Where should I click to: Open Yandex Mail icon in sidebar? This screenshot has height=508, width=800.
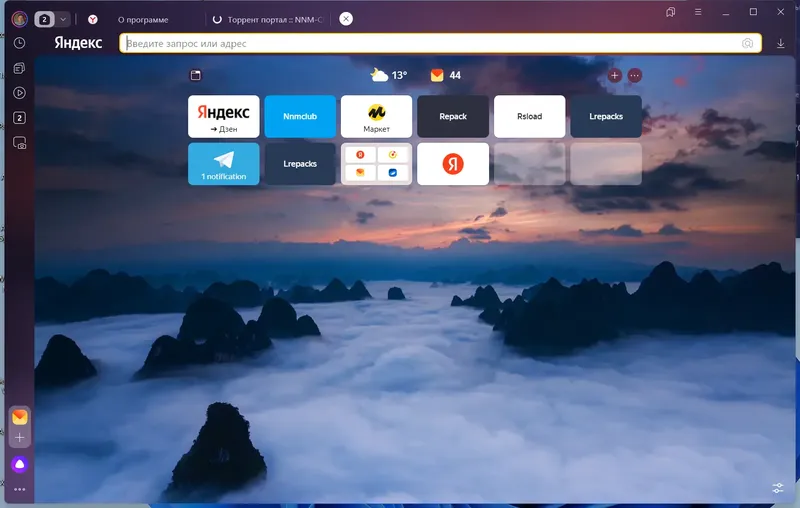pos(19,417)
